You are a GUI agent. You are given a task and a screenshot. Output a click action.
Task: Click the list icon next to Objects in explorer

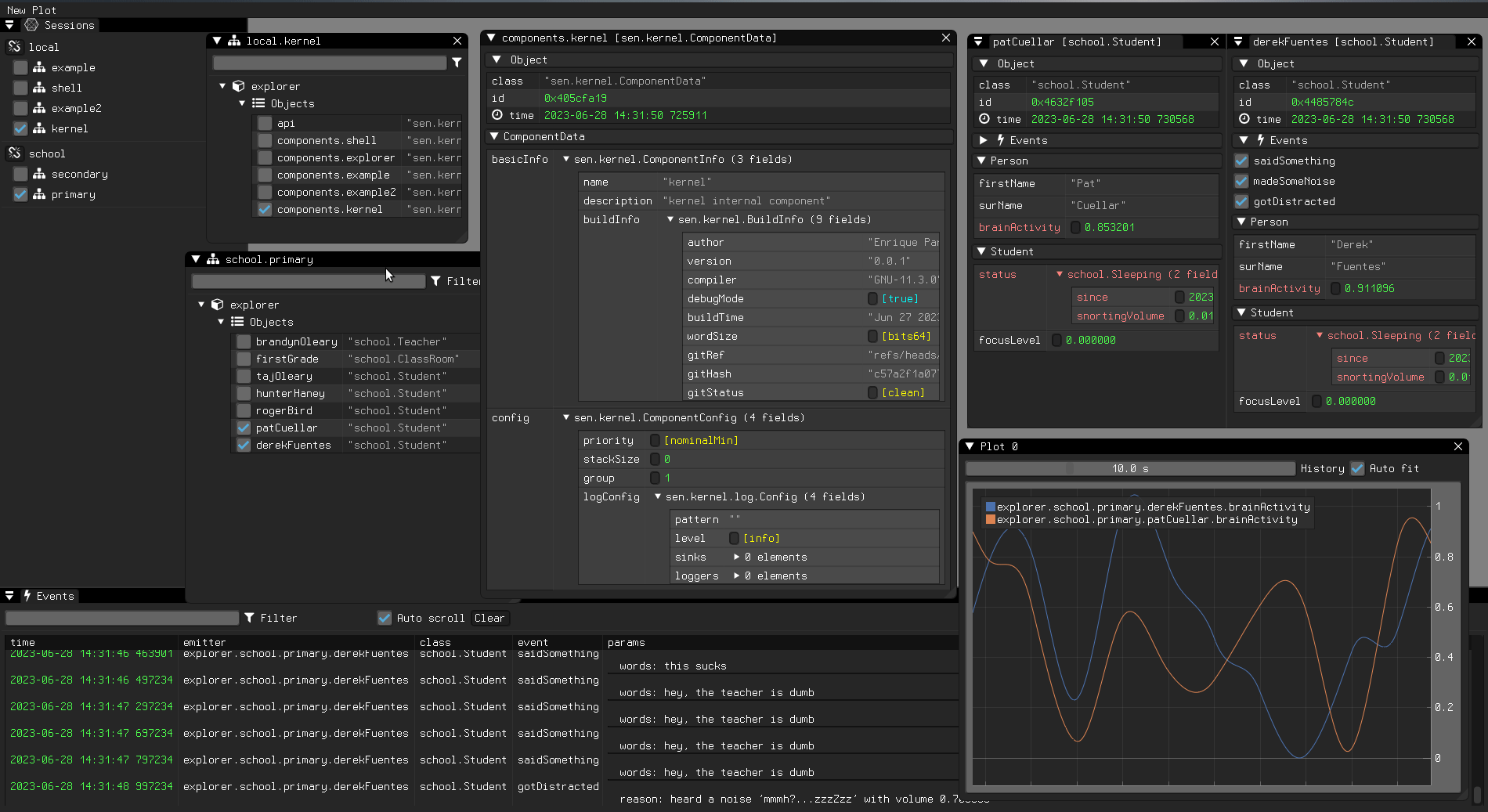pyautogui.click(x=258, y=103)
